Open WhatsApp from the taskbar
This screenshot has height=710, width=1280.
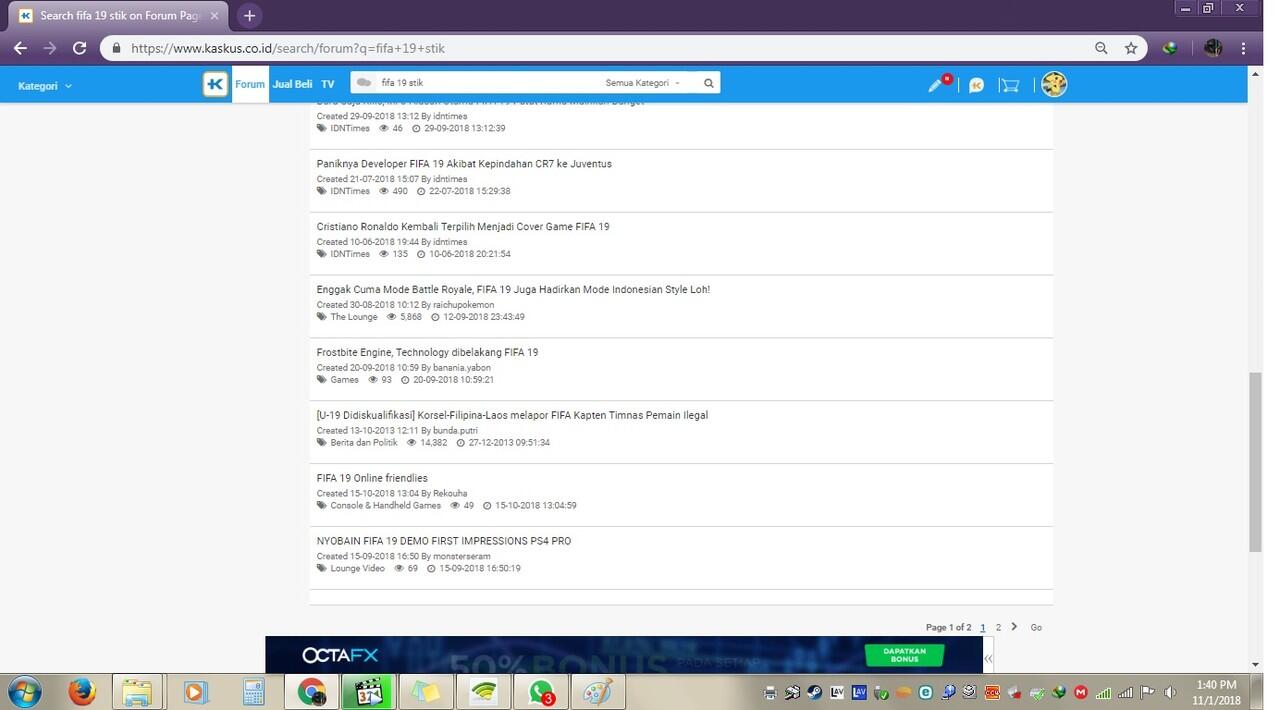pos(541,691)
